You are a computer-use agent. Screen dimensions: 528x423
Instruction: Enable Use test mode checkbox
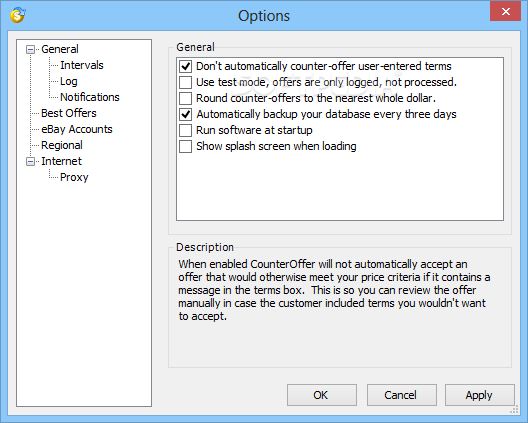[x=186, y=82]
